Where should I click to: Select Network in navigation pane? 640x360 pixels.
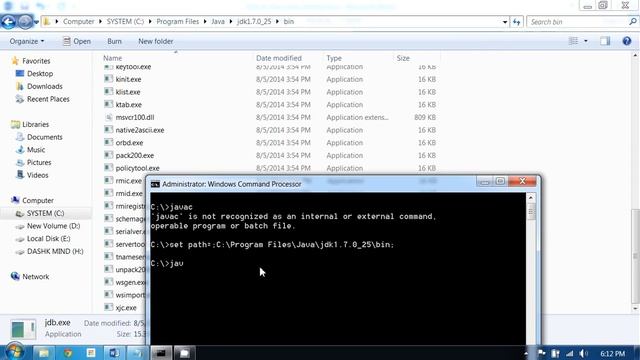coord(36,276)
